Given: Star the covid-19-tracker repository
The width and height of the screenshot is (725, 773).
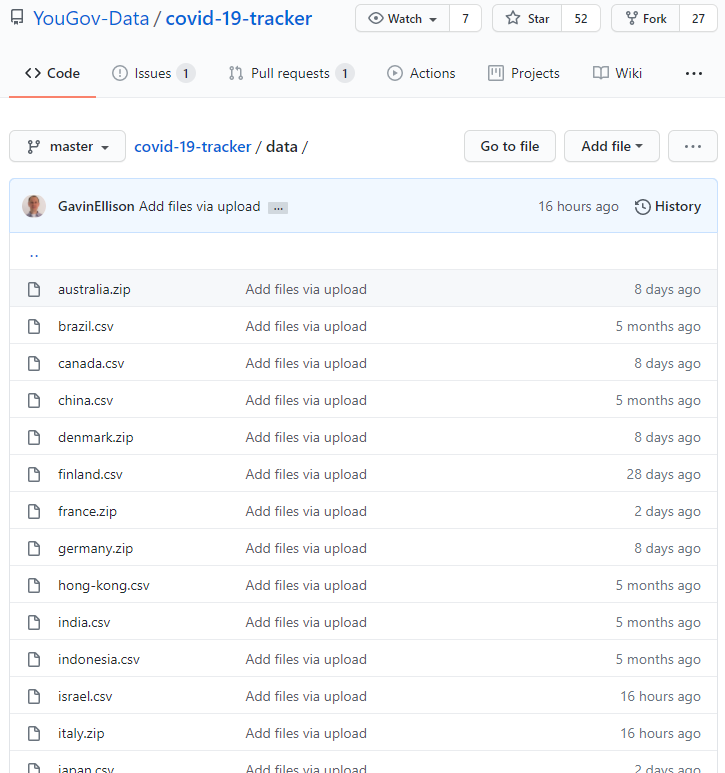Looking at the screenshot, I should (526, 19).
